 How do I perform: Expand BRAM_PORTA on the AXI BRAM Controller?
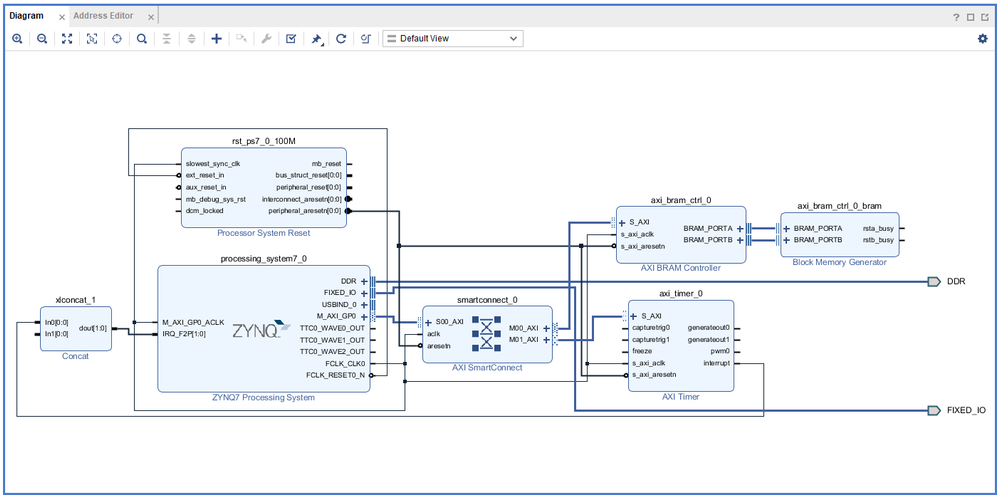740,228
